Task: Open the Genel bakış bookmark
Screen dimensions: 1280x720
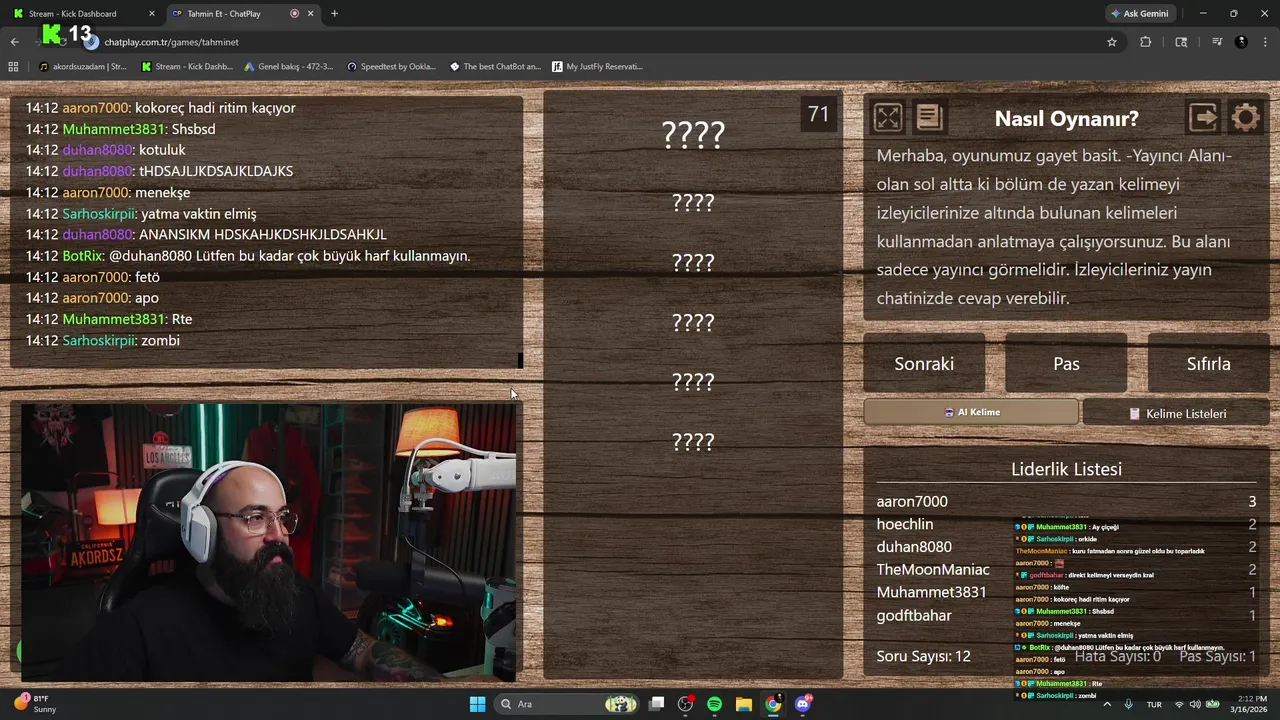Action: click(x=289, y=67)
